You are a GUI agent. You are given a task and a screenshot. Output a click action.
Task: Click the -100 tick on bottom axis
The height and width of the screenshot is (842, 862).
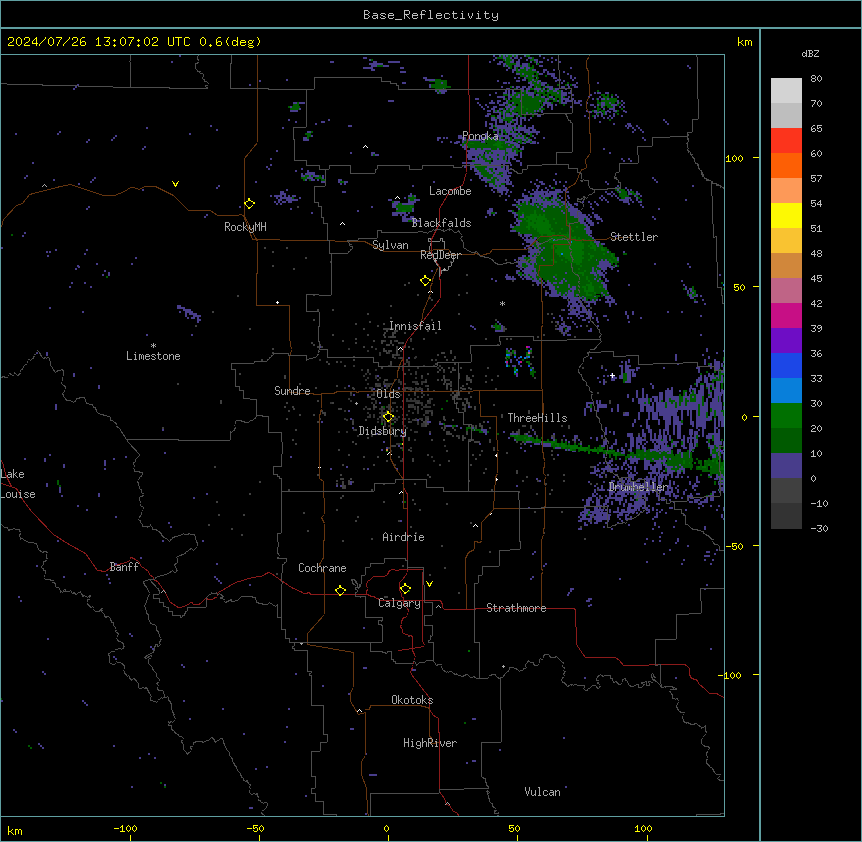(125, 828)
